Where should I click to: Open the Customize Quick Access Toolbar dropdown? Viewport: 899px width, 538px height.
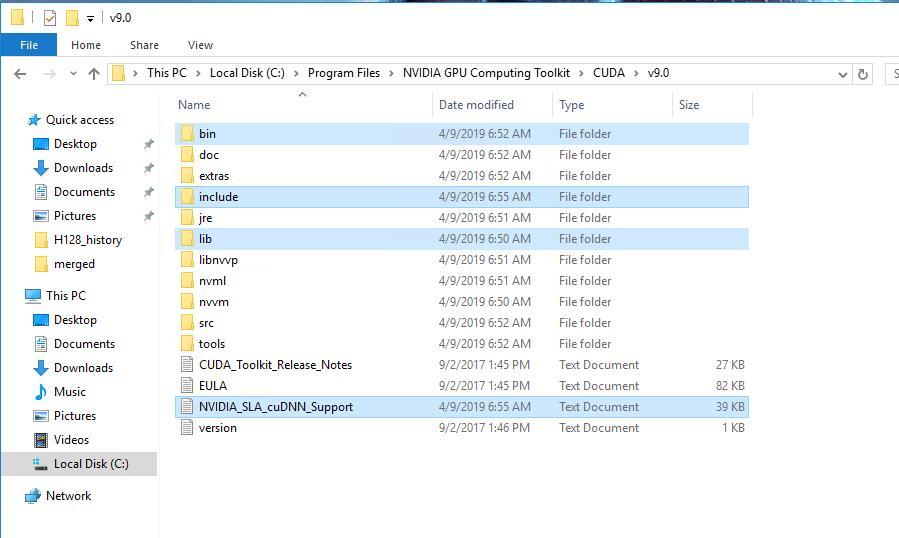pyautogui.click(x=91, y=19)
